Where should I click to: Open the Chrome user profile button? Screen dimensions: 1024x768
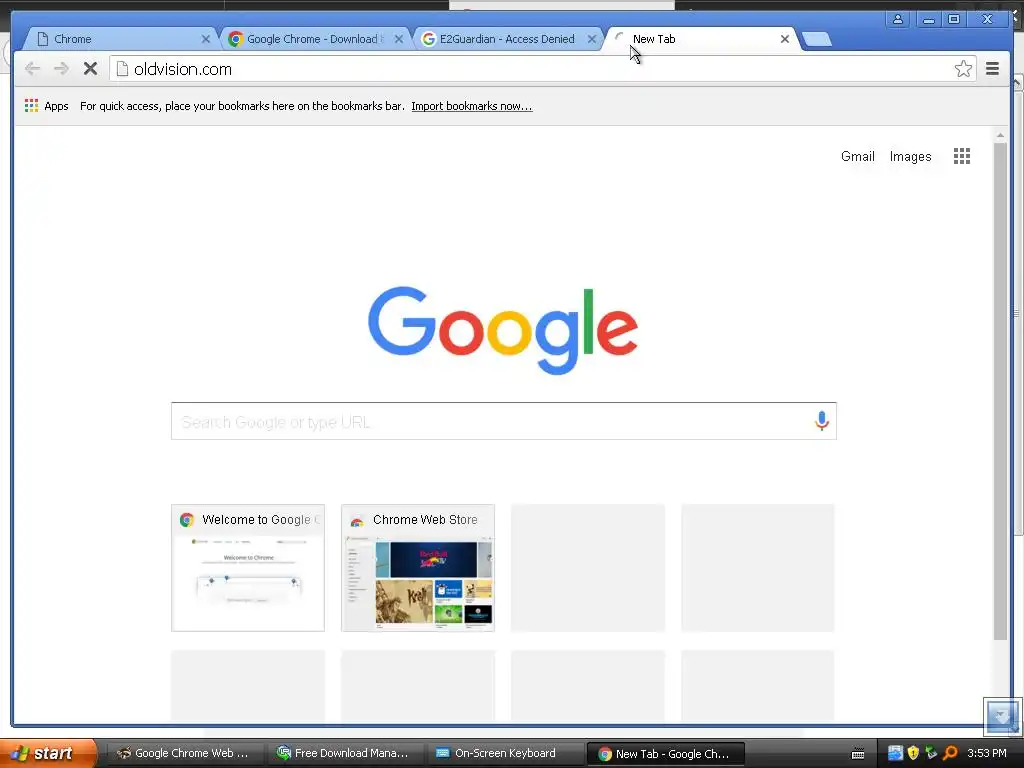click(x=898, y=20)
